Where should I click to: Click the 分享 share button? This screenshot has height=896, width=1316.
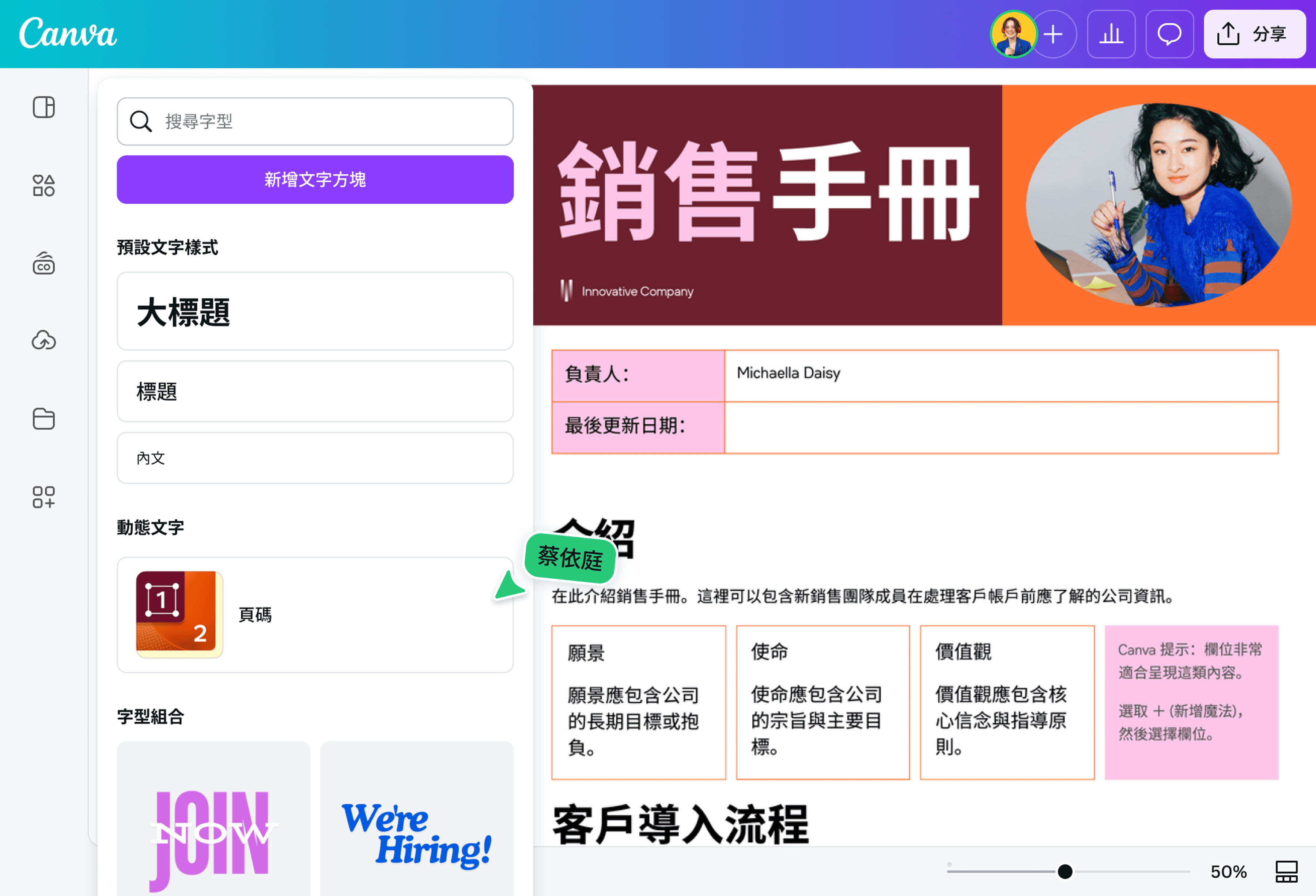pos(1254,34)
